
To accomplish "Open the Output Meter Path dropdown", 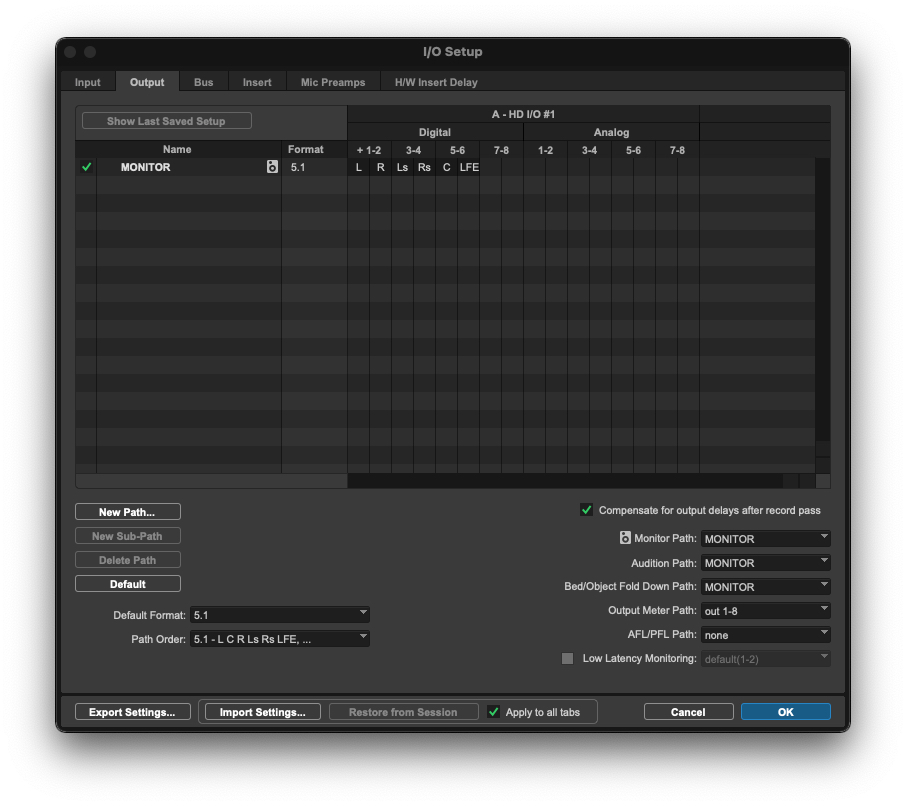I will (765, 611).
